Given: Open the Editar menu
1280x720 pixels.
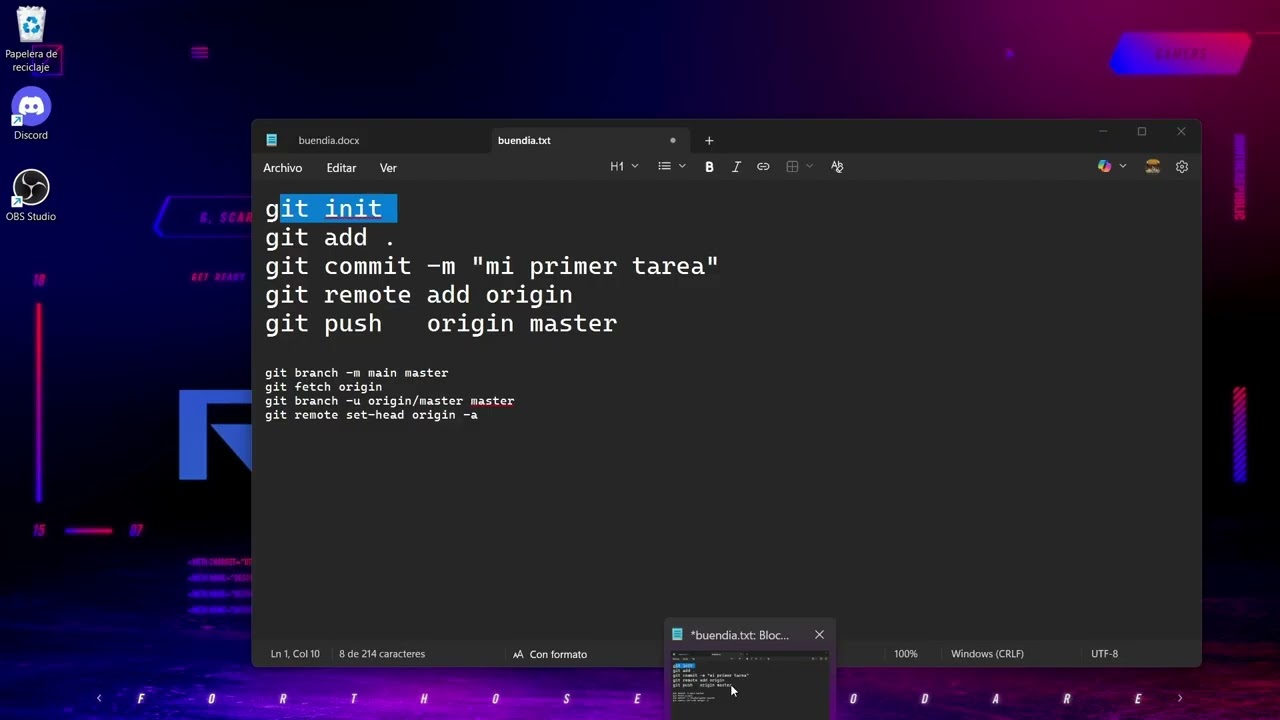Looking at the screenshot, I should [x=341, y=168].
